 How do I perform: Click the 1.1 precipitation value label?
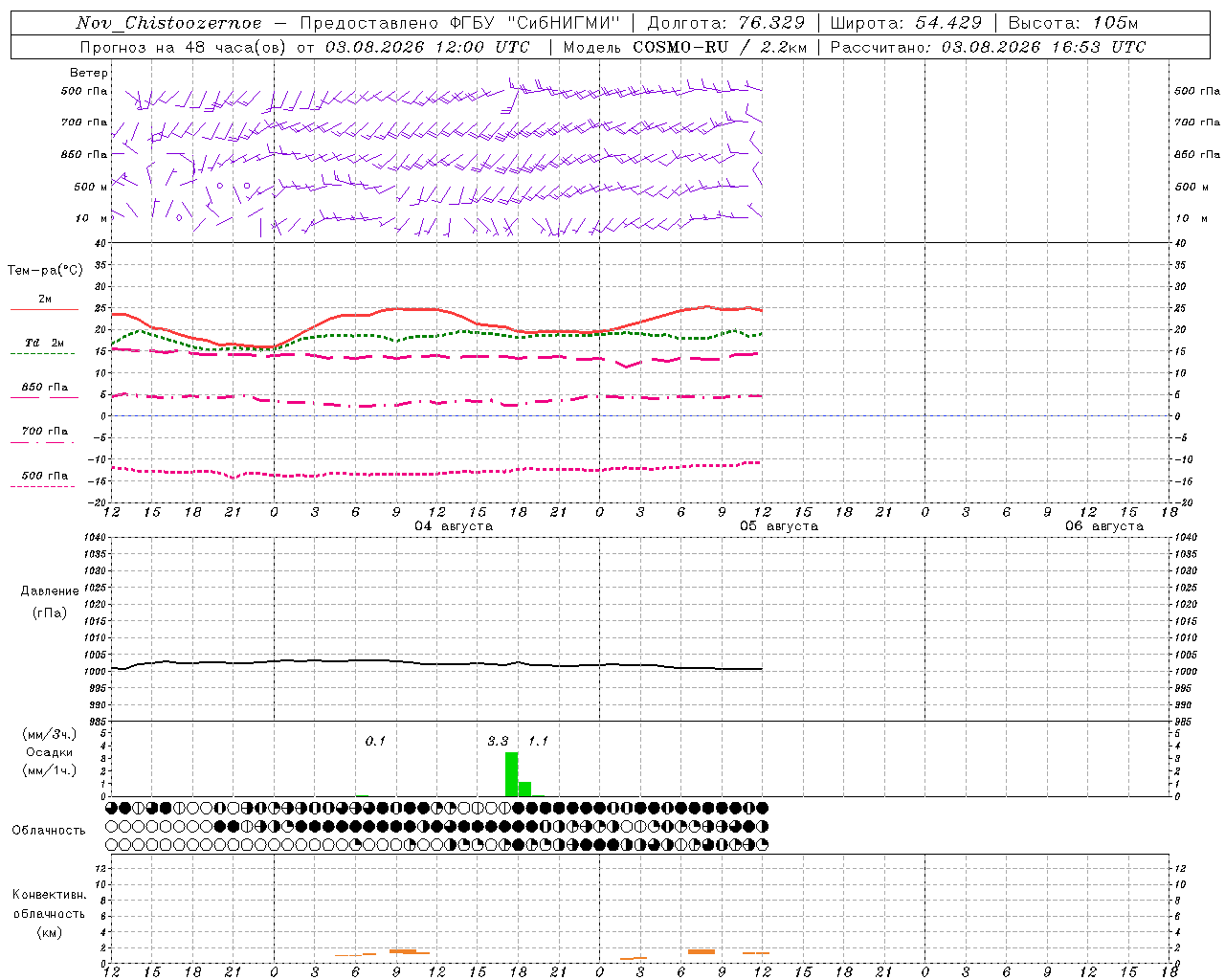[538, 741]
